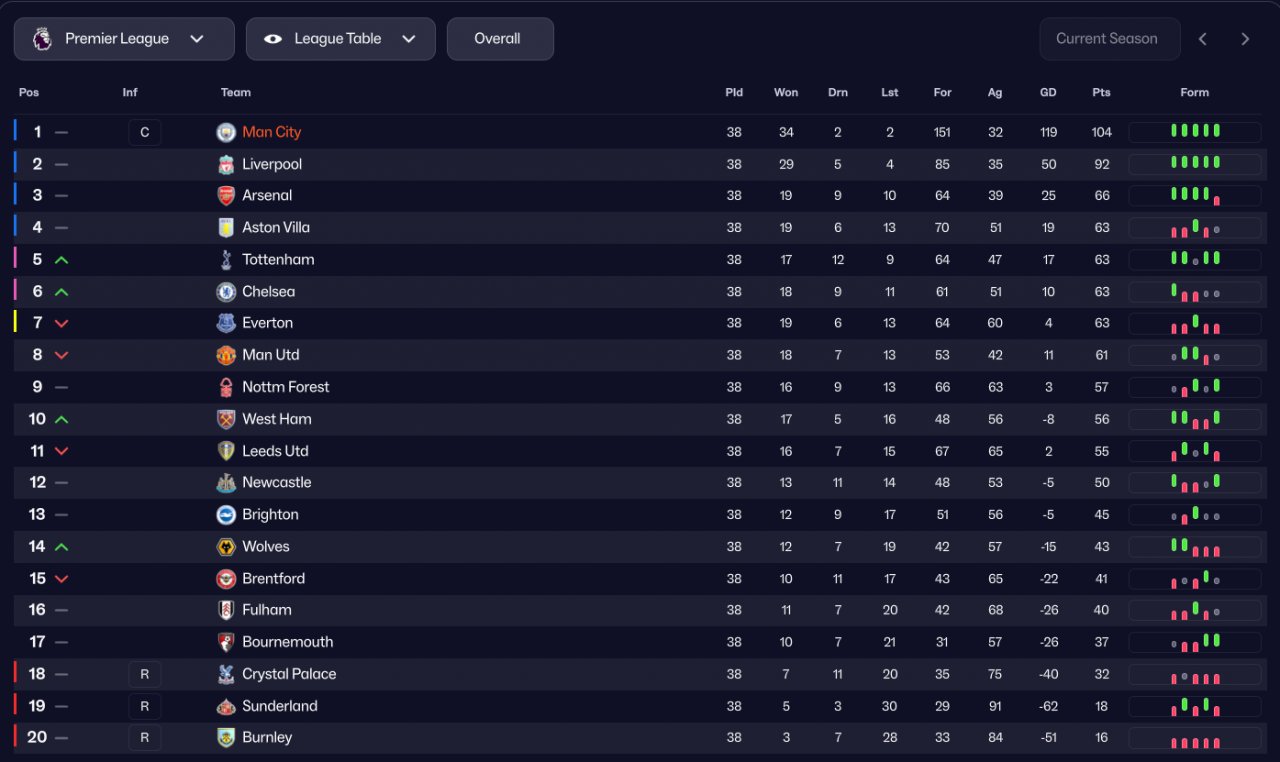Screen dimensions: 1280x762
Task: Go to the previous season arrow
Action: pyautogui.click(x=1203, y=39)
